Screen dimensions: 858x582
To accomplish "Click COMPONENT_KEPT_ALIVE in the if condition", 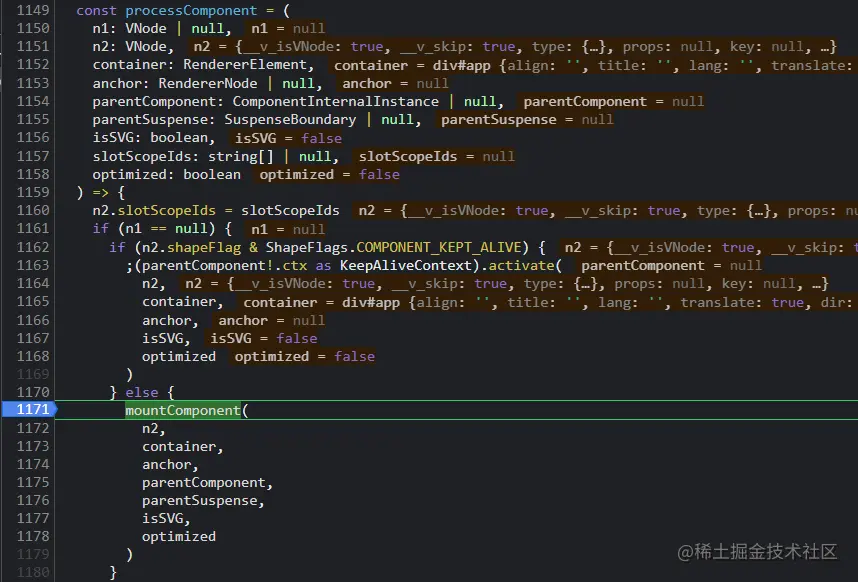I will 439,247.
